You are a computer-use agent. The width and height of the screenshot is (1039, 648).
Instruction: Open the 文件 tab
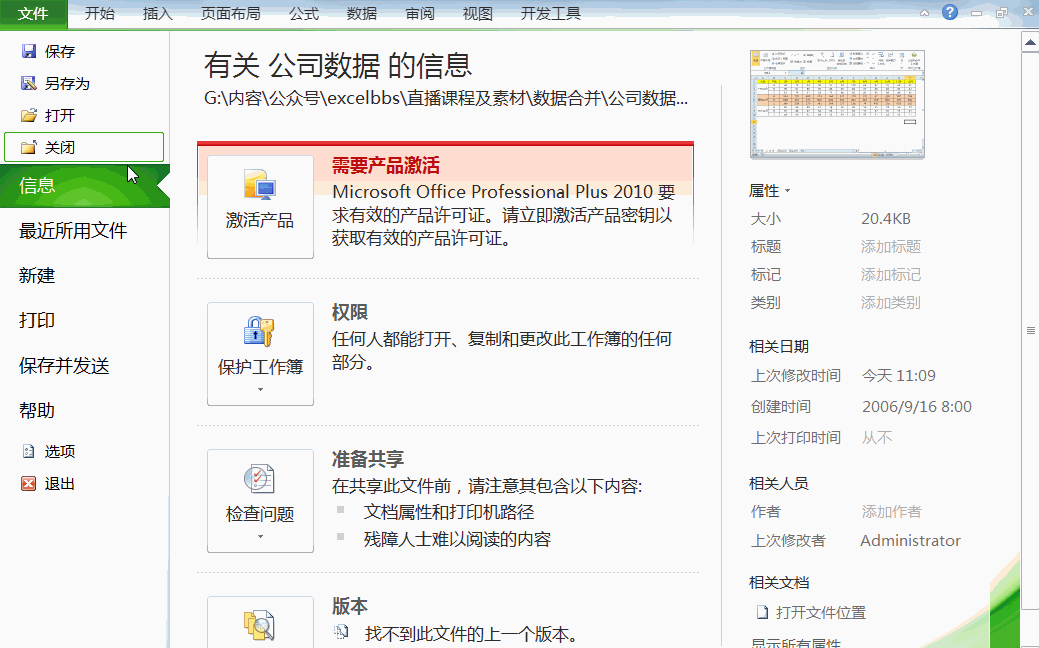[x=33, y=13]
